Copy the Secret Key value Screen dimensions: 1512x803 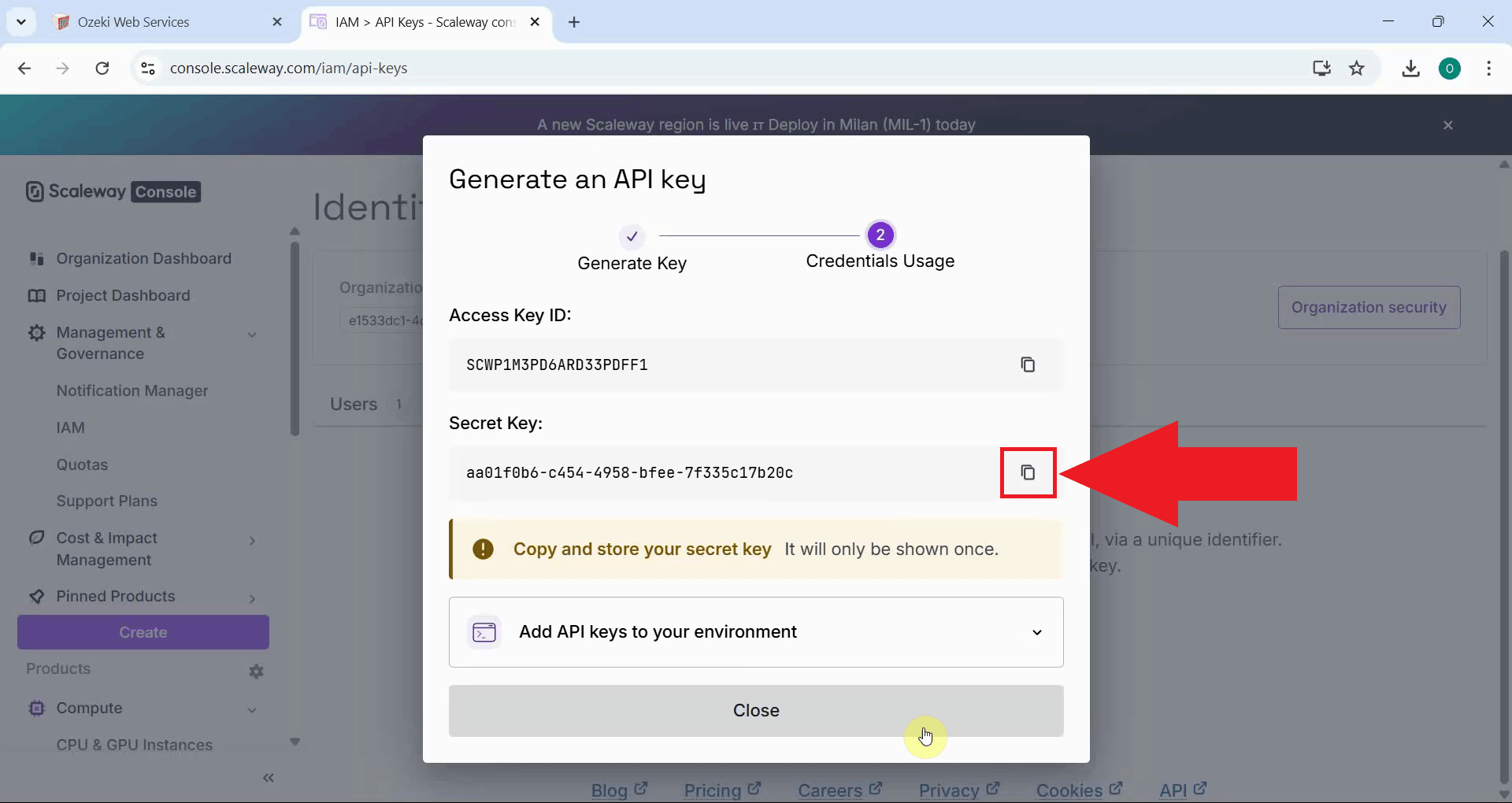click(1028, 472)
